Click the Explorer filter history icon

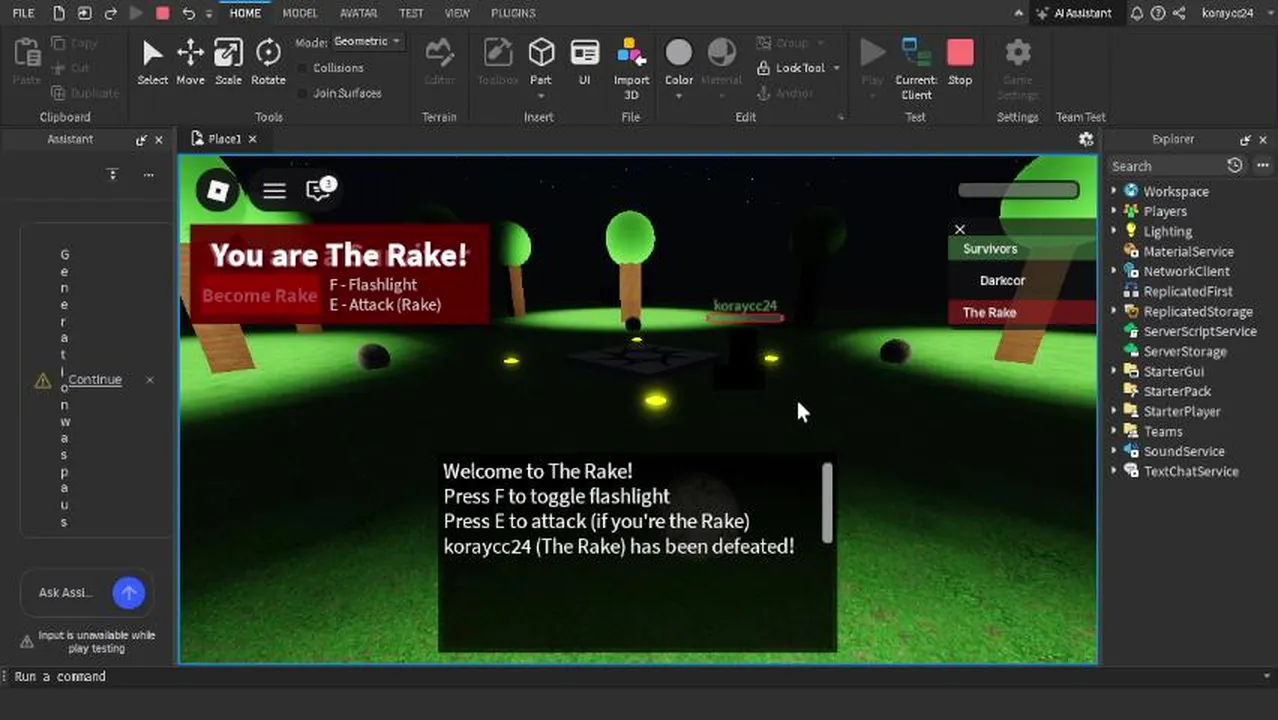(1235, 166)
